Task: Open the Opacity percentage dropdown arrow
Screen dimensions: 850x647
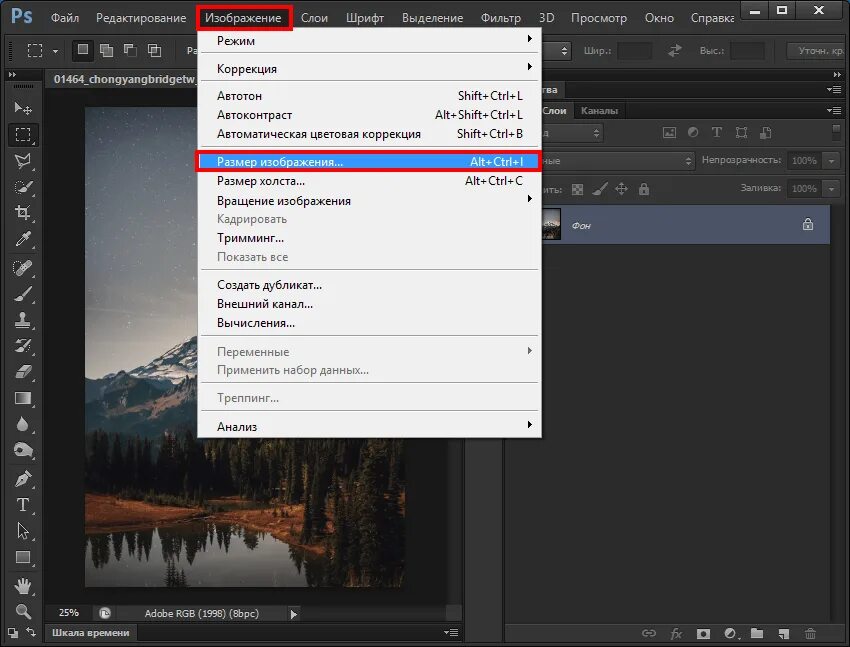Action: pyautogui.click(x=831, y=160)
